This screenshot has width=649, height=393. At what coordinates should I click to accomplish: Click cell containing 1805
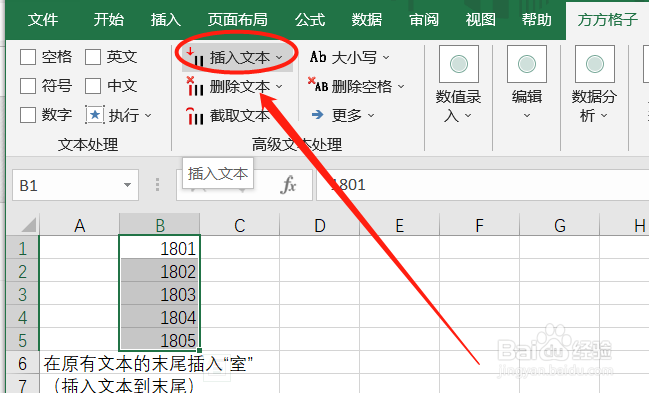pos(160,340)
